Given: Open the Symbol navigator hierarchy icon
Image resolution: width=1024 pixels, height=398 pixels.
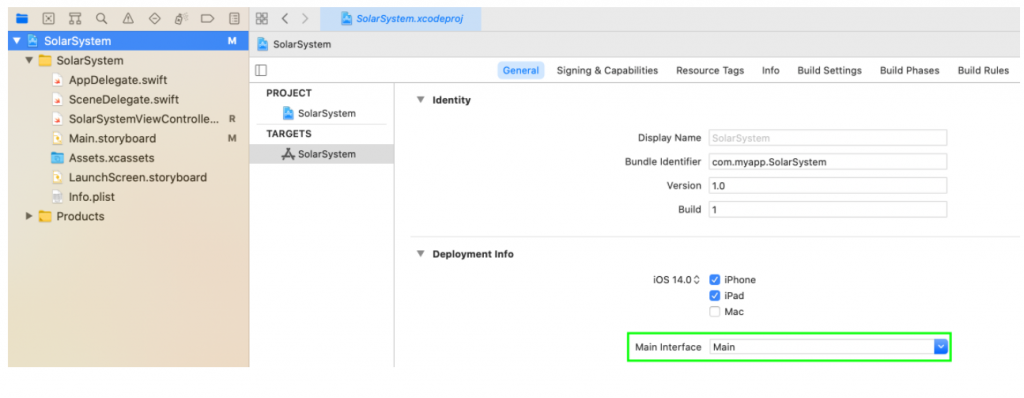Looking at the screenshot, I should pos(75,18).
